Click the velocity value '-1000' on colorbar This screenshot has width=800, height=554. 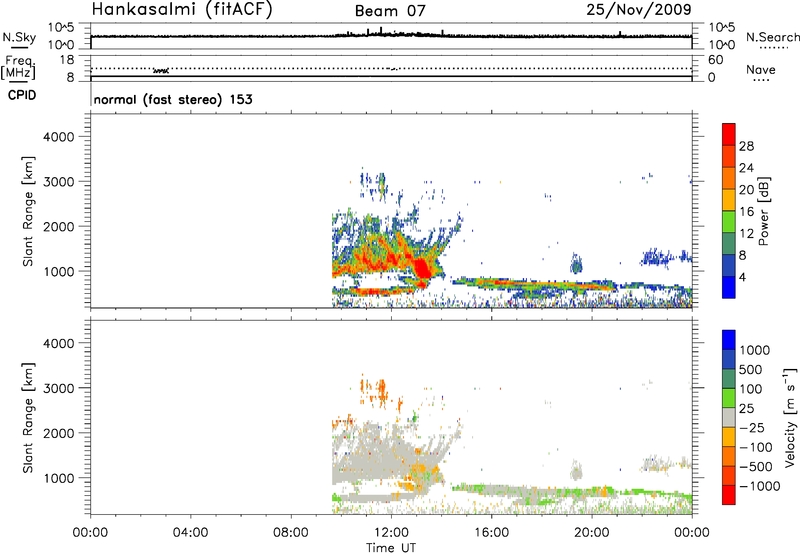click(760, 486)
